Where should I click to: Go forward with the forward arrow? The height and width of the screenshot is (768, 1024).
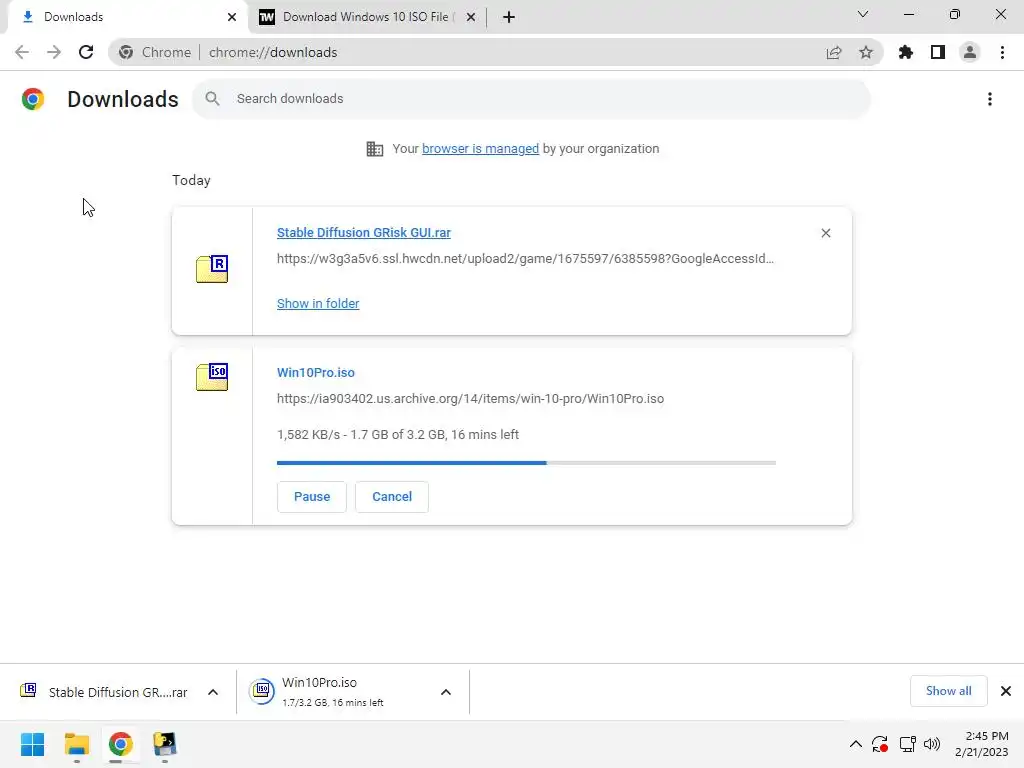tap(54, 52)
